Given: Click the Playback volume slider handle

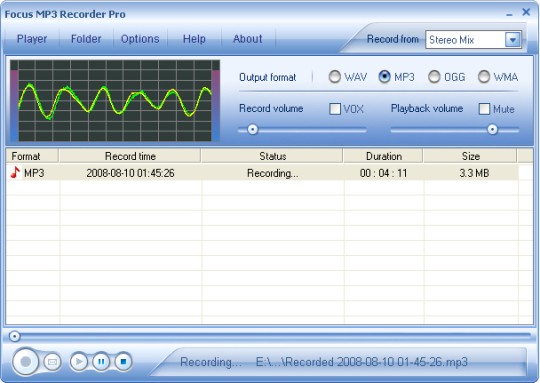Looking at the screenshot, I should point(492,130).
